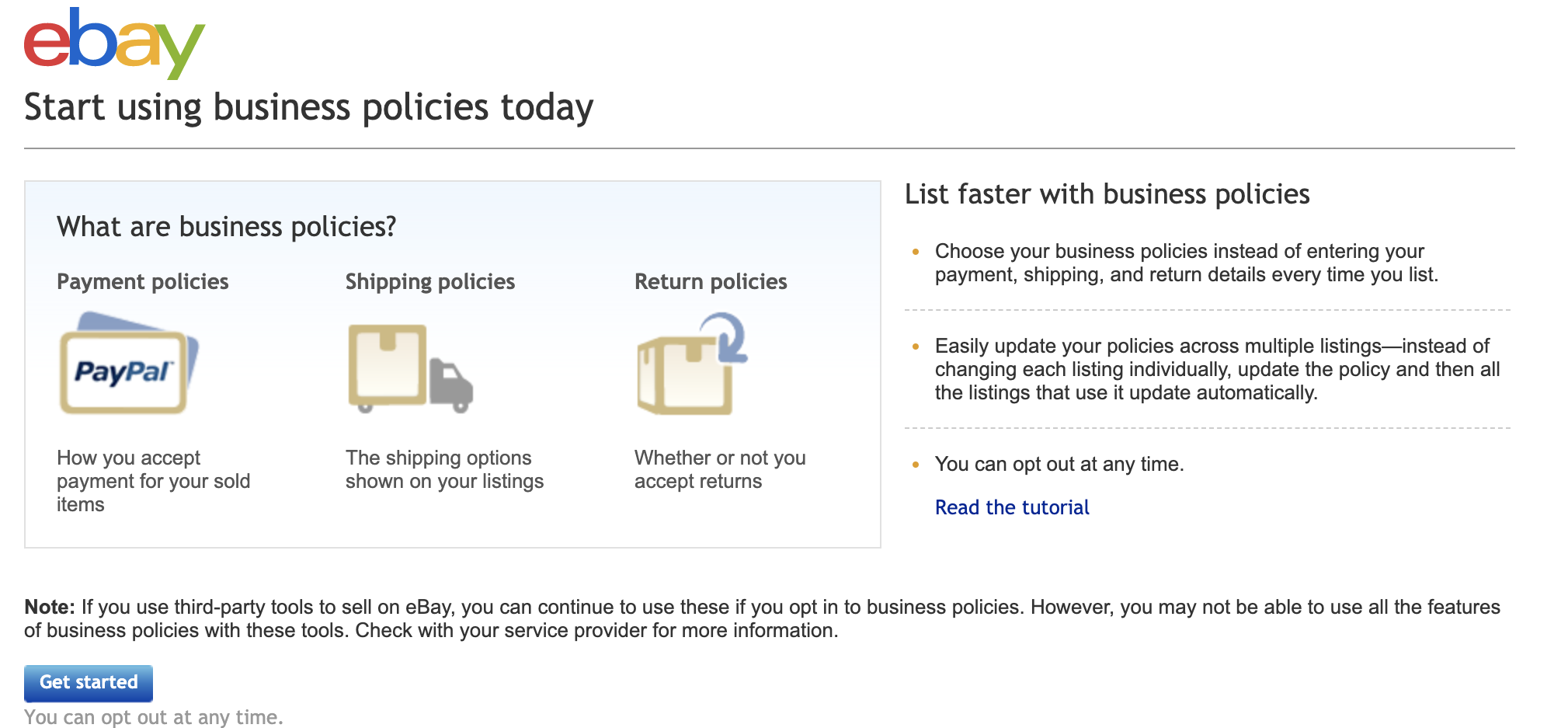Click 'List faster with business policies' heading

(1107, 194)
